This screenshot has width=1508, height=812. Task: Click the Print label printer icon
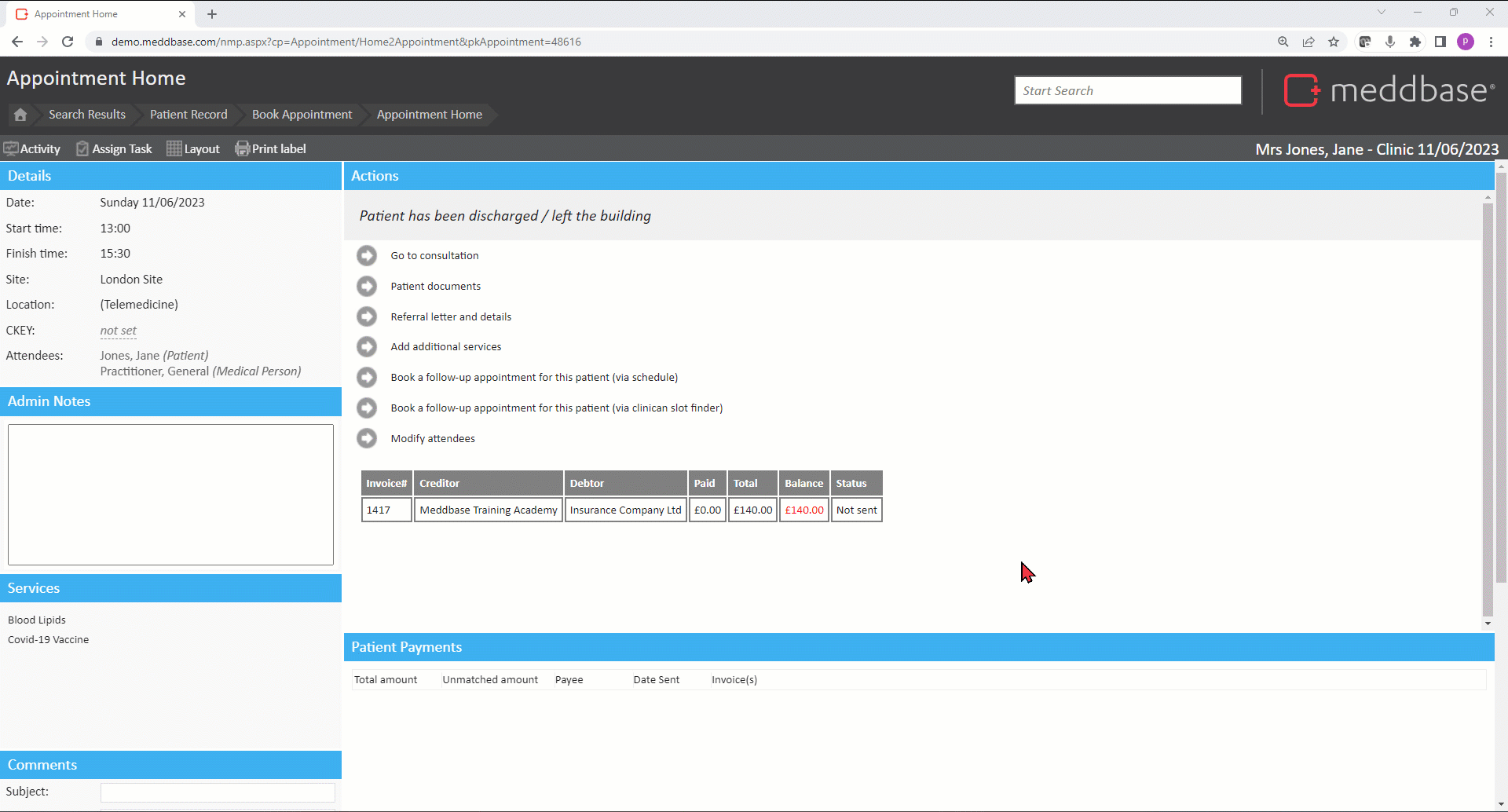coord(242,148)
